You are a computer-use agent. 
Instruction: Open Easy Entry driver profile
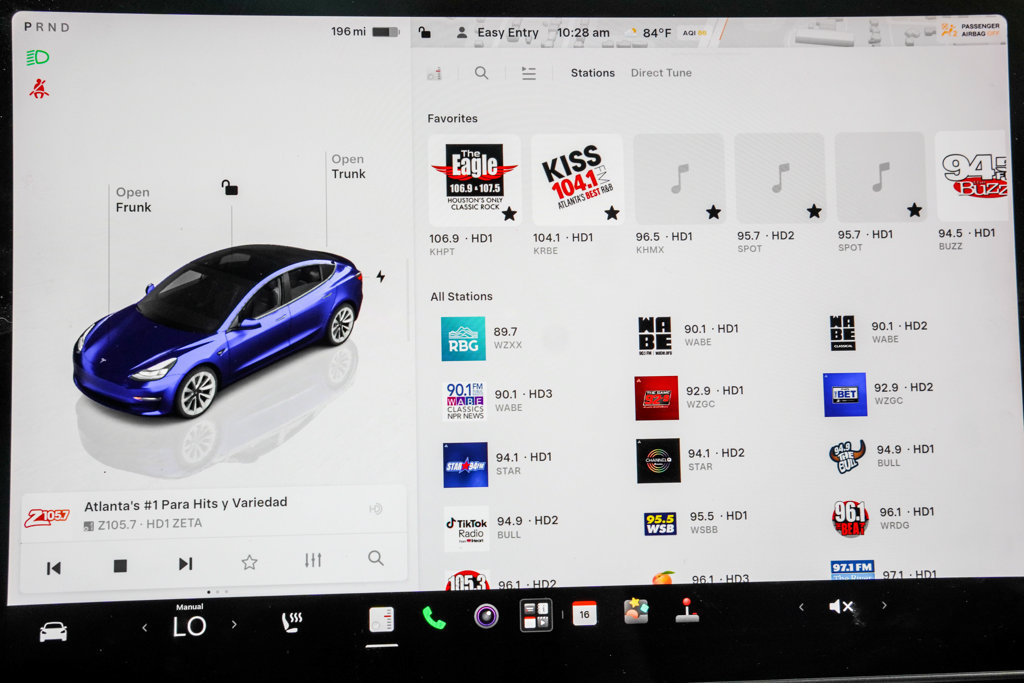click(498, 33)
